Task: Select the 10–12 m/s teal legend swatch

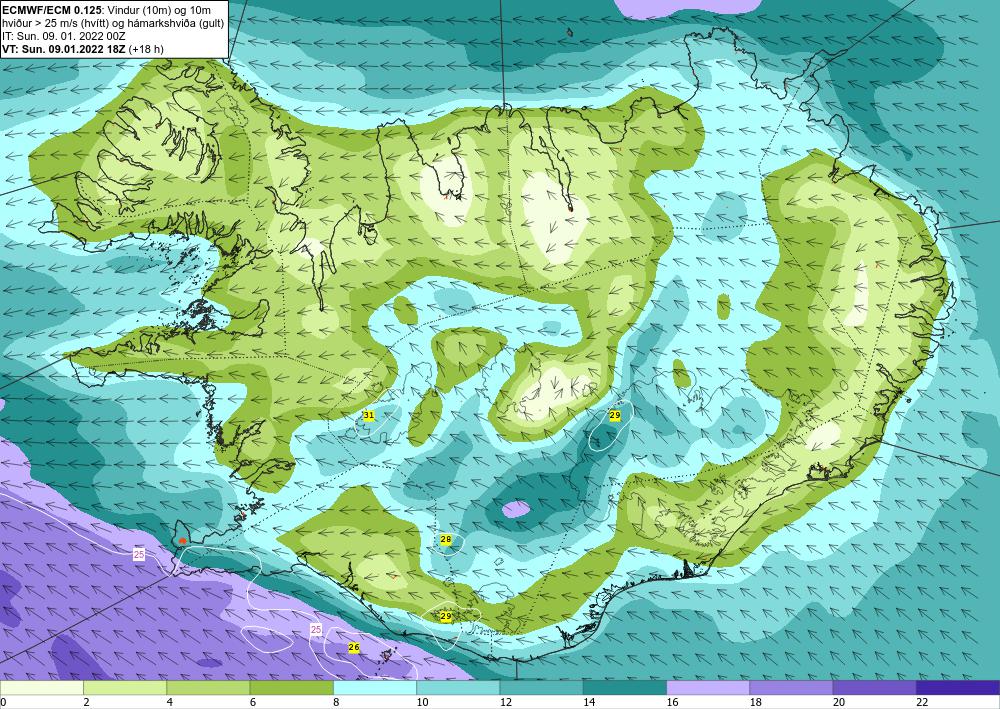Action: 458,688
